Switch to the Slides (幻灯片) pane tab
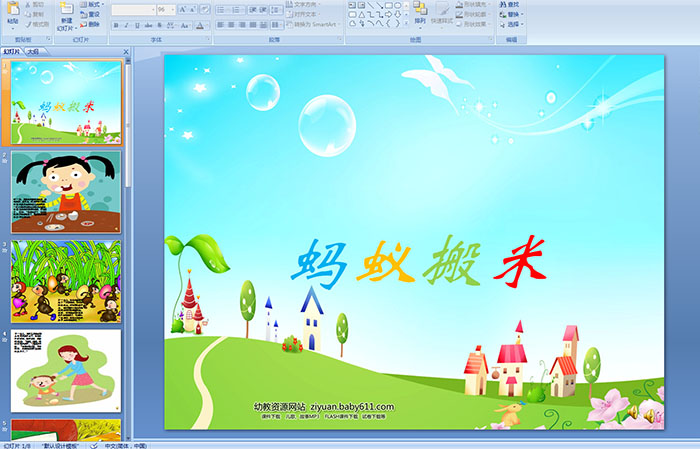Viewport: 700px width, 449px height. (x=12, y=50)
